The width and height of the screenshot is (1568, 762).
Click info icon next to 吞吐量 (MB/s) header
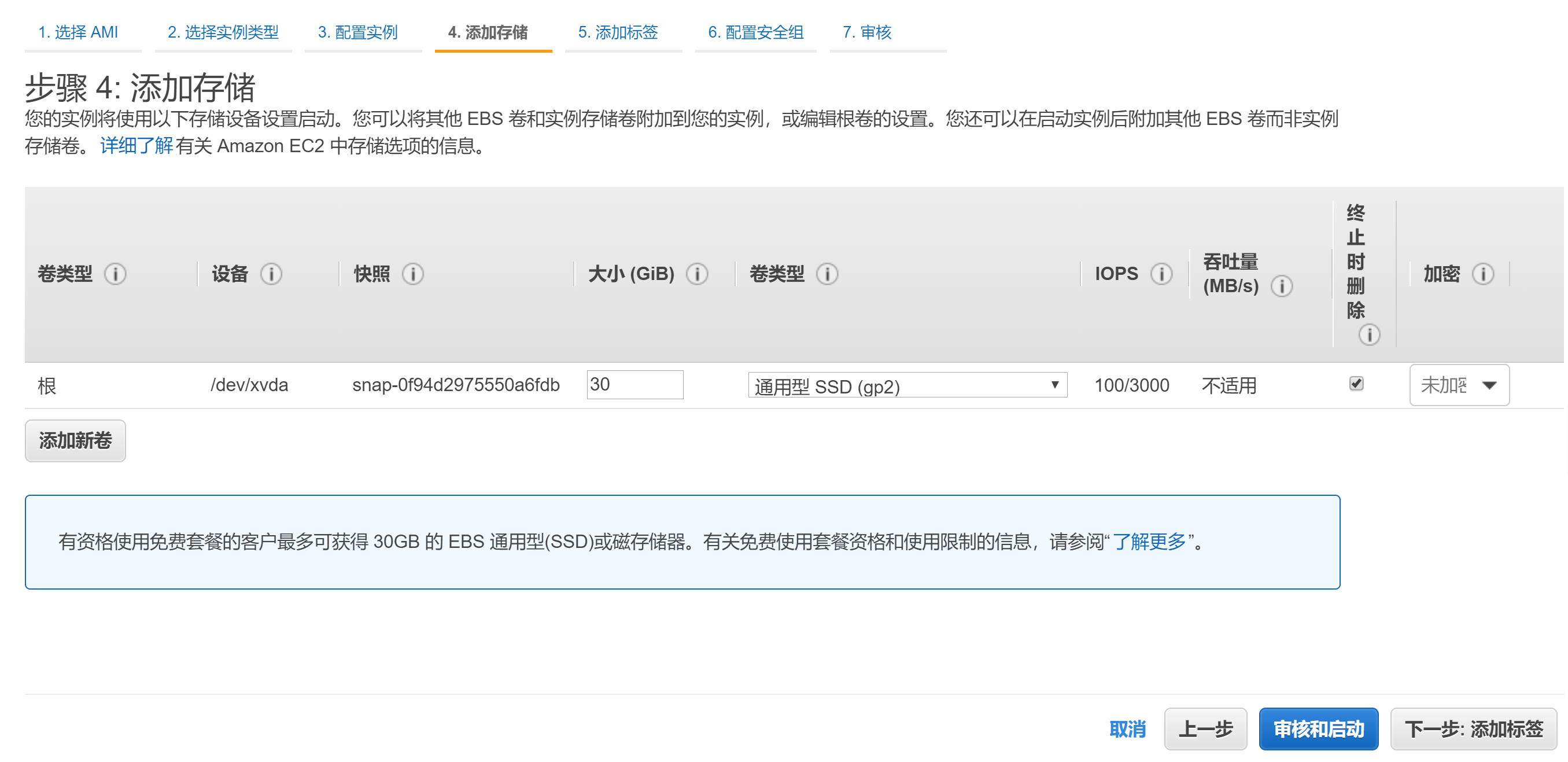(1281, 286)
